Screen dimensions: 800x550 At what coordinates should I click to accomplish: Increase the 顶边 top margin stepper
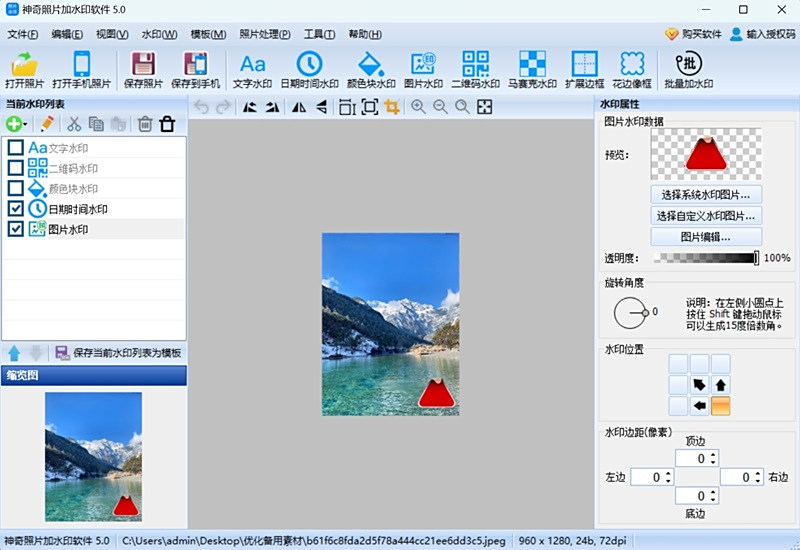[713, 454]
